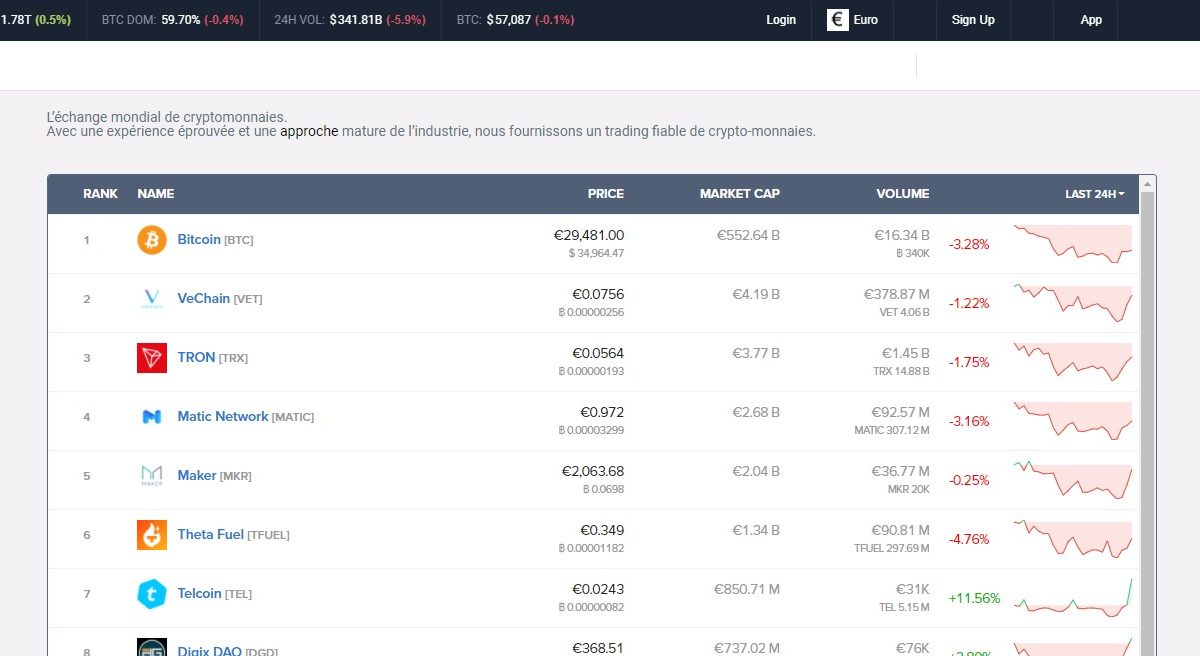This screenshot has height=656, width=1200.
Task: Click the red TRON logo icon
Action: (x=152, y=358)
